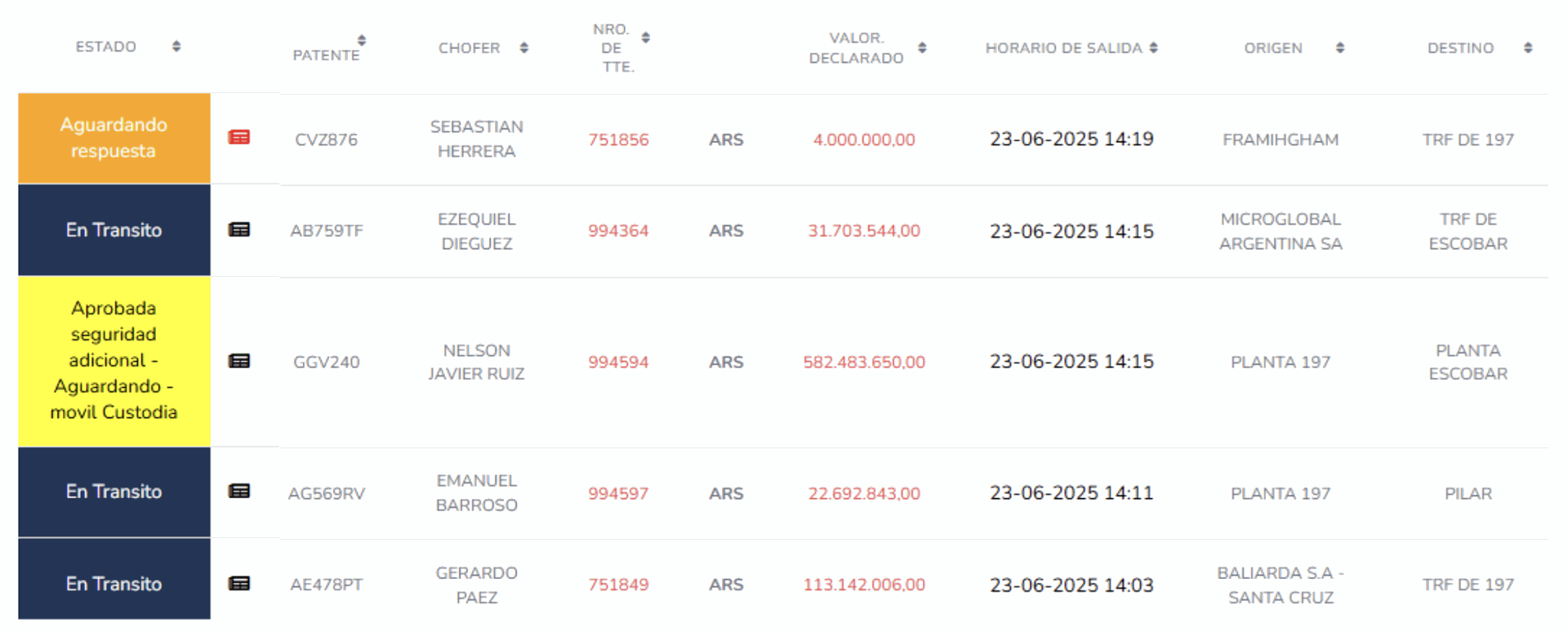Sort by Horario de Salida arrows
The height and width of the screenshot is (632, 1568).
[x=1153, y=48]
